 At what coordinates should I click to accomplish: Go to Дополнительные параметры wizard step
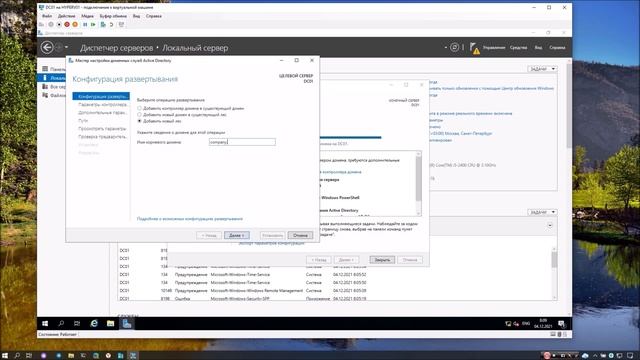pyautogui.click(x=102, y=112)
